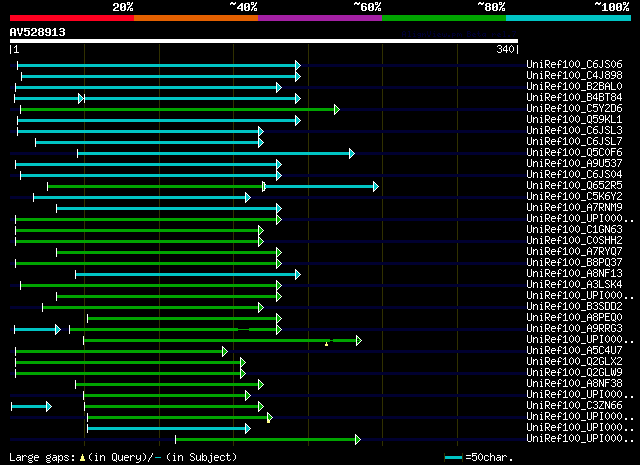Image resolution: width=640 pixels, height=465 pixels.
Task: Click the cyan ~100% identity legend segment
Action: coord(569,18)
